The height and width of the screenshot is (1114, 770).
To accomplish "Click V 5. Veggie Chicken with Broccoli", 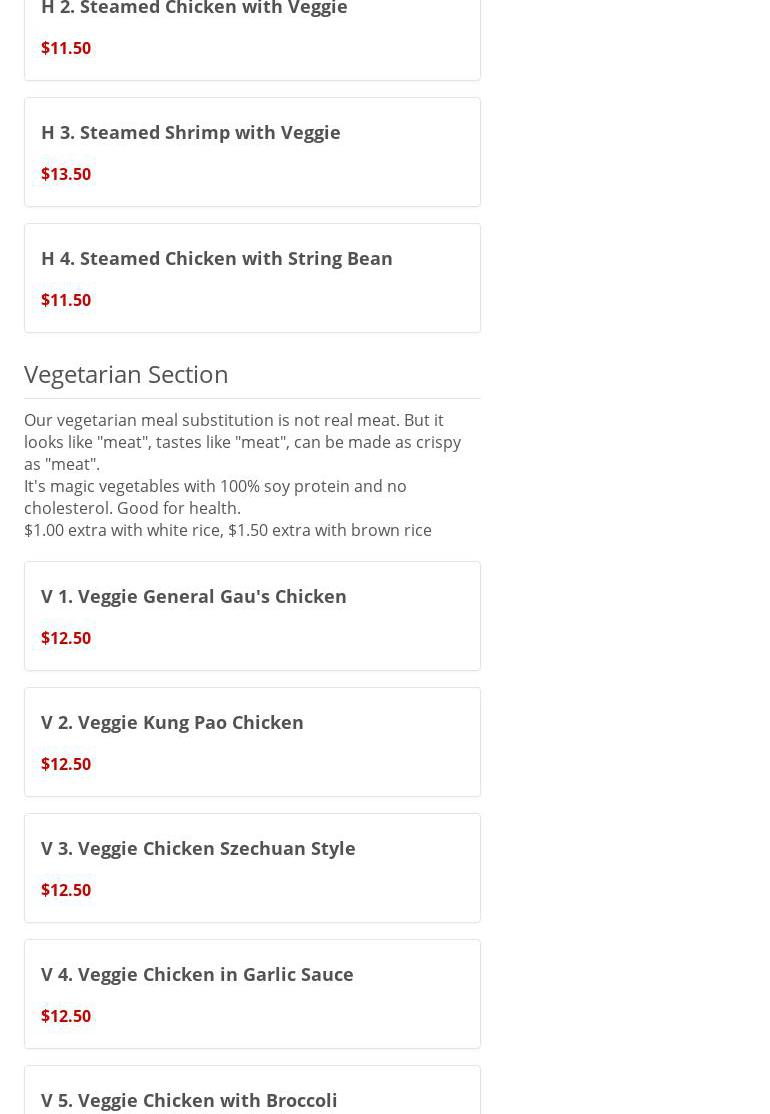I will point(189,1100).
